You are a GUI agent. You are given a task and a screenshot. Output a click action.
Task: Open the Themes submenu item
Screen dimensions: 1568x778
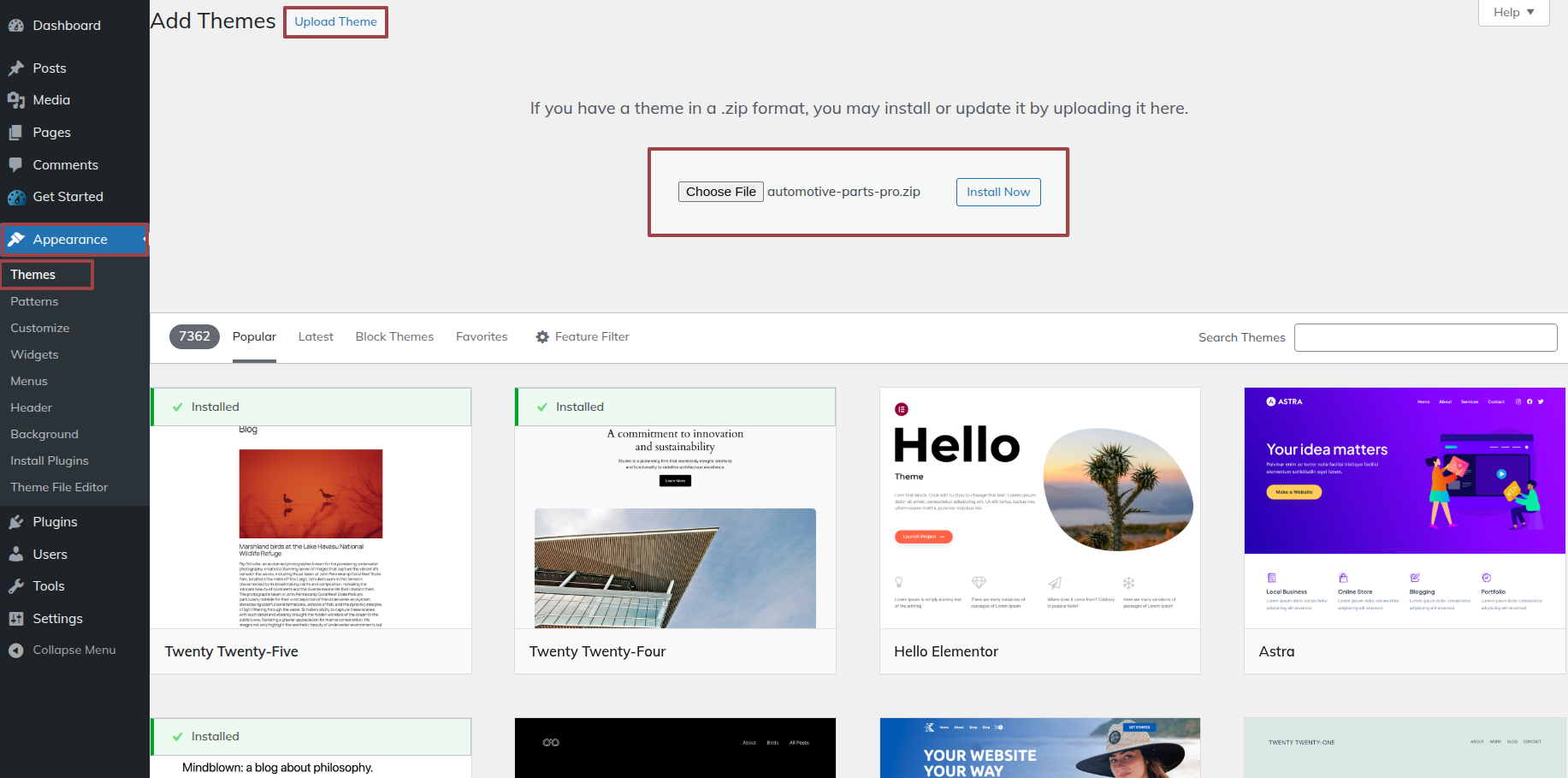click(x=33, y=275)
